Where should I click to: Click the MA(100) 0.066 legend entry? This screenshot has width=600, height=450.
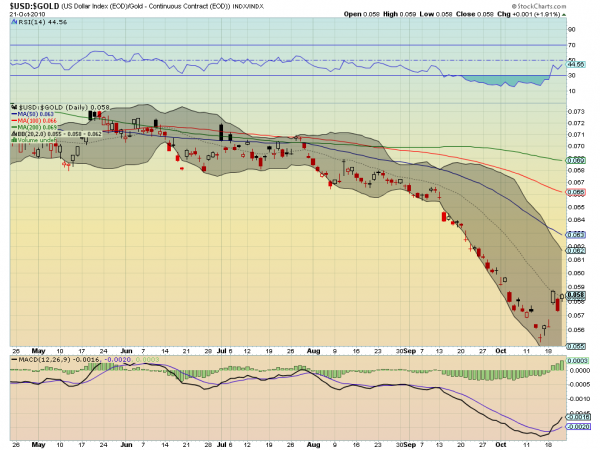[37, 121]
